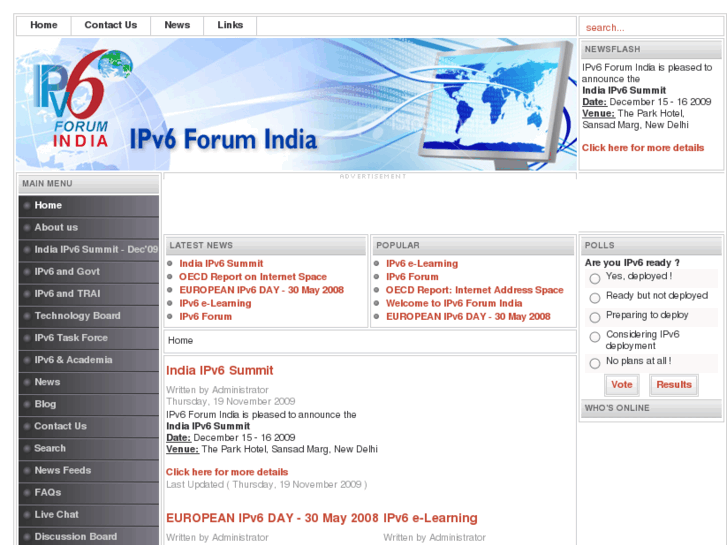Click the POLLS panel header
727x545 pixels.
651,245
